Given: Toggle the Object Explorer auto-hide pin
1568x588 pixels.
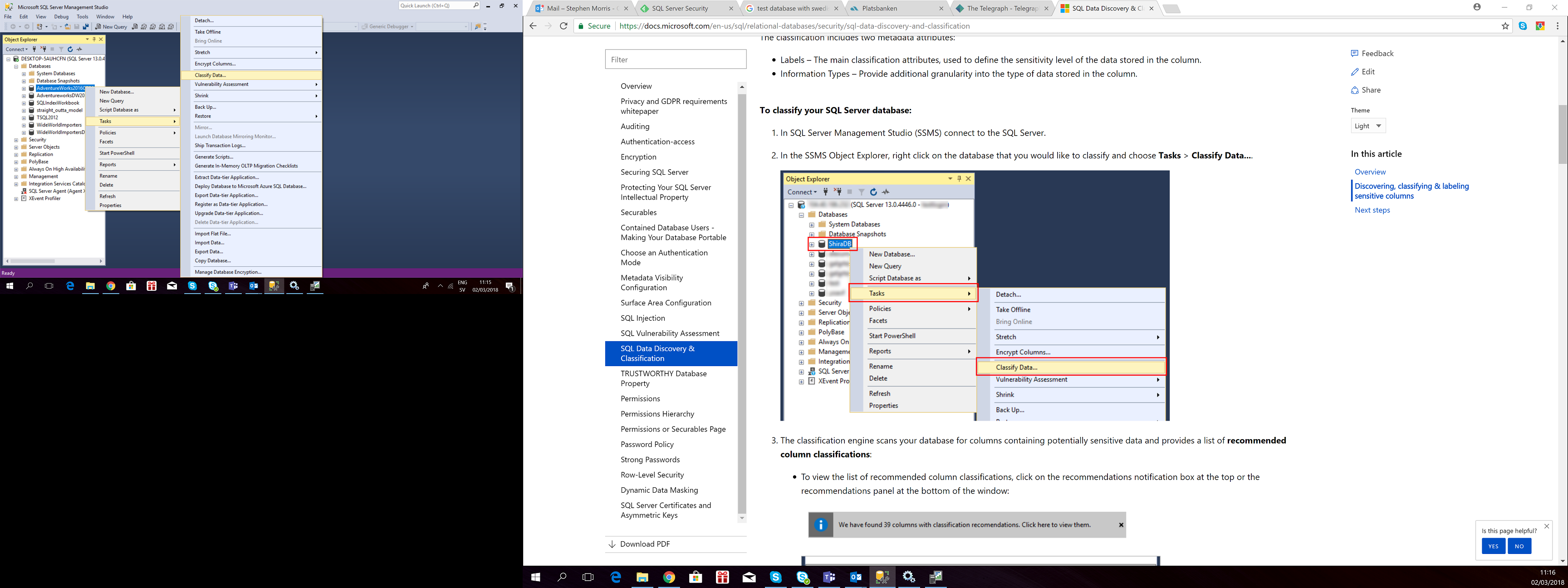Looking at the screenshot, I should click(94, 39).
